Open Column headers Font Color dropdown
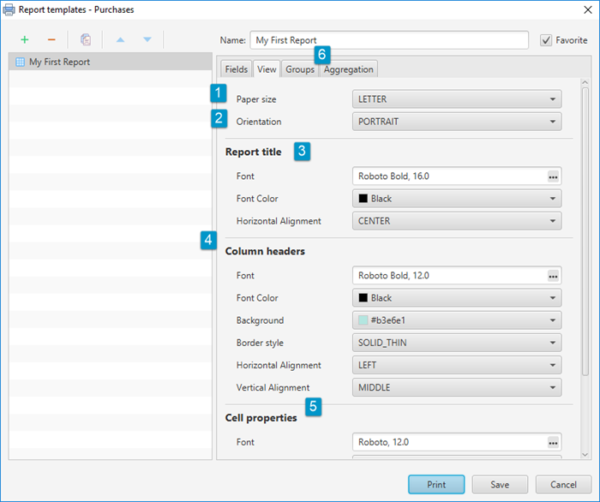 pyautogui.click(x=457, y=298)
